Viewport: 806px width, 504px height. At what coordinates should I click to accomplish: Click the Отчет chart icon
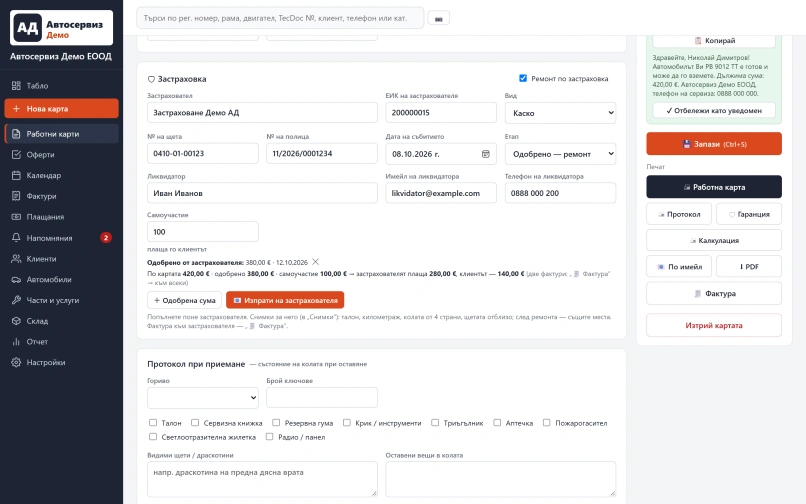click(x=16, y=341)
